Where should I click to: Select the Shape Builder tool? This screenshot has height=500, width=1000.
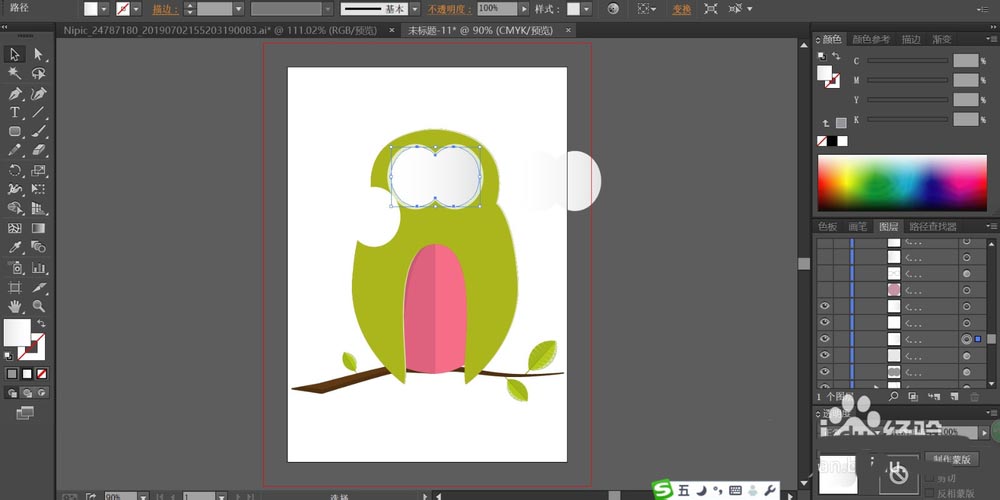click(x=15, y=209)
